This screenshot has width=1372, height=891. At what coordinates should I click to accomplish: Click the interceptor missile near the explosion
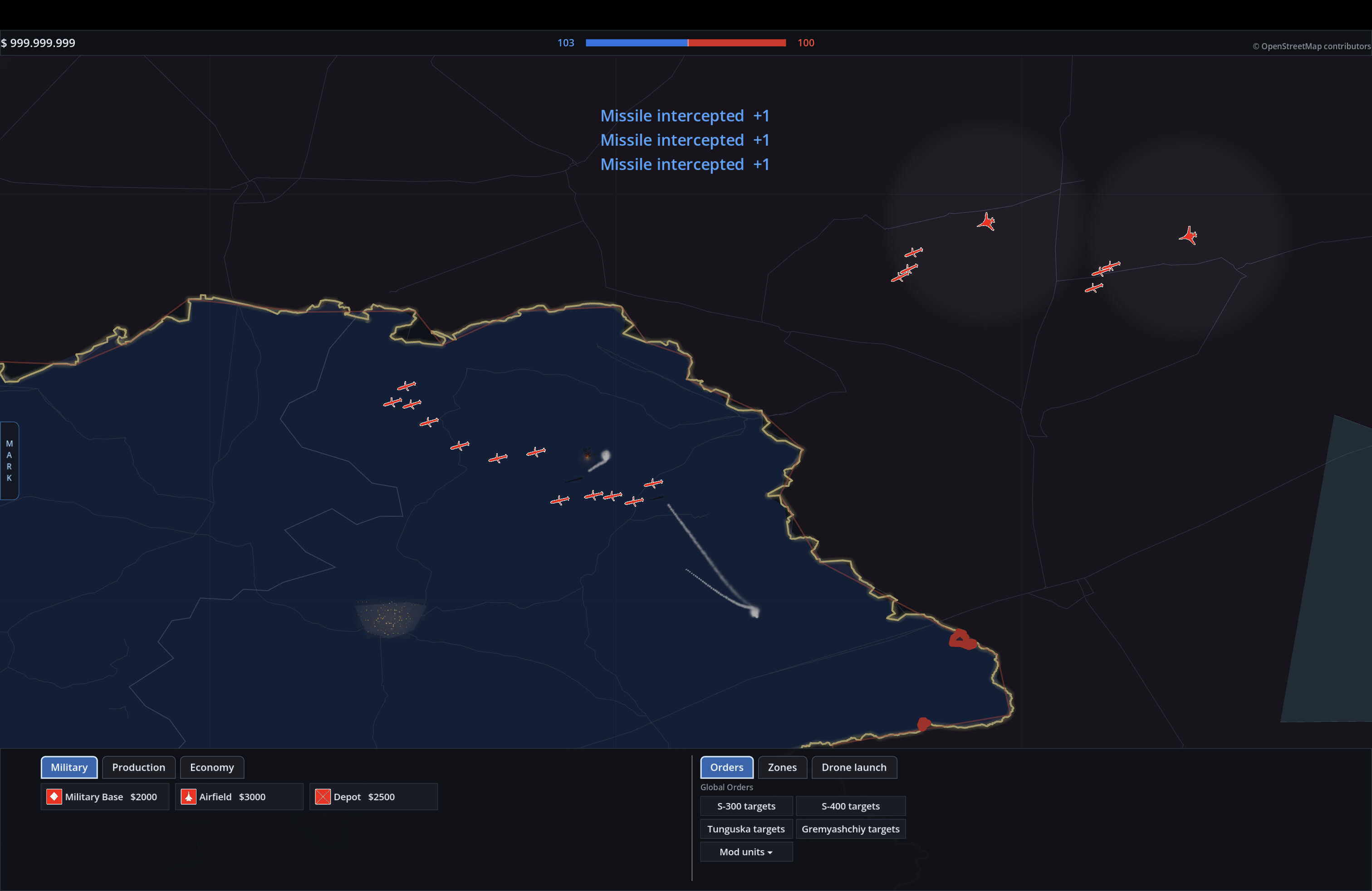pos(605,456)
